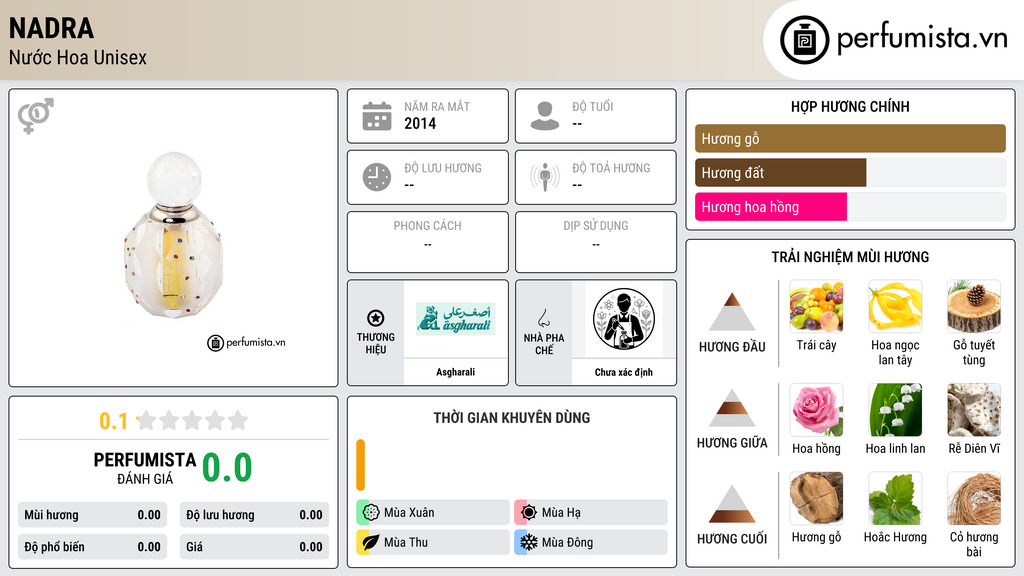The width and height of the screenshot is (1024, 576).
Task: Click the 2014 launch year value
Action: (x=420, y=123)
